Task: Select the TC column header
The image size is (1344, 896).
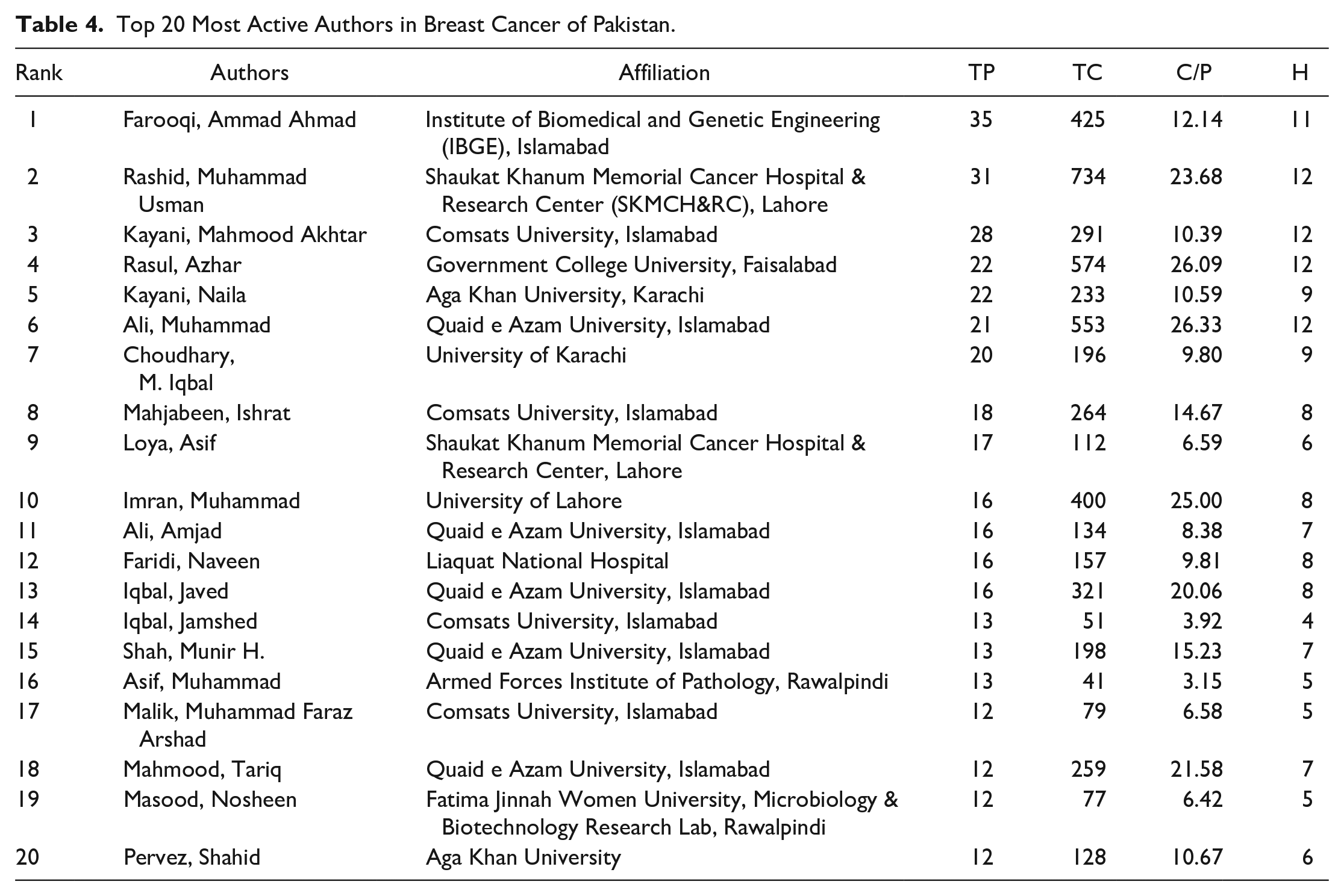Action: point(1087,73)
